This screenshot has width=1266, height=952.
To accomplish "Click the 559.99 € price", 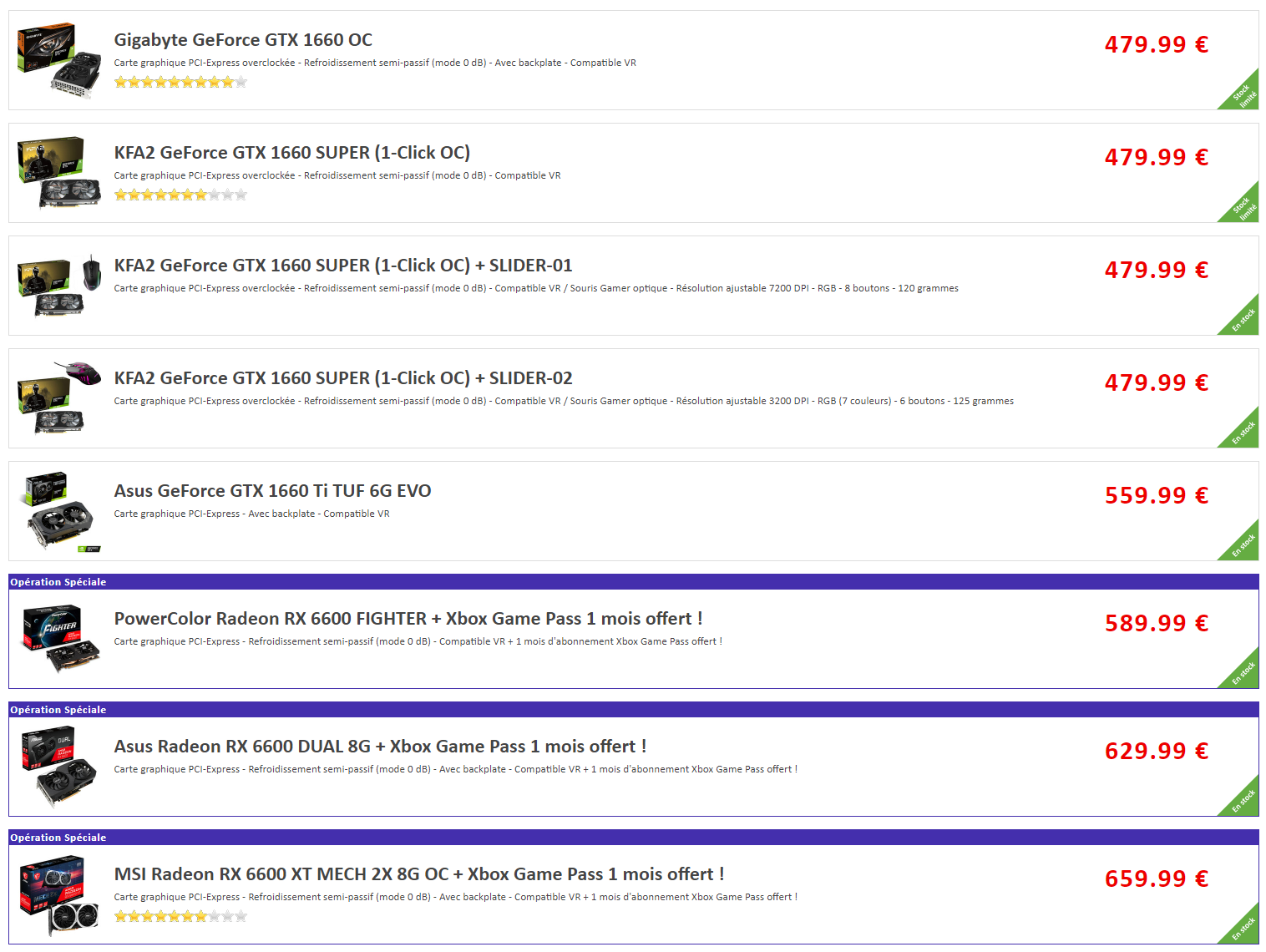I will click(x=1156, y=495).
